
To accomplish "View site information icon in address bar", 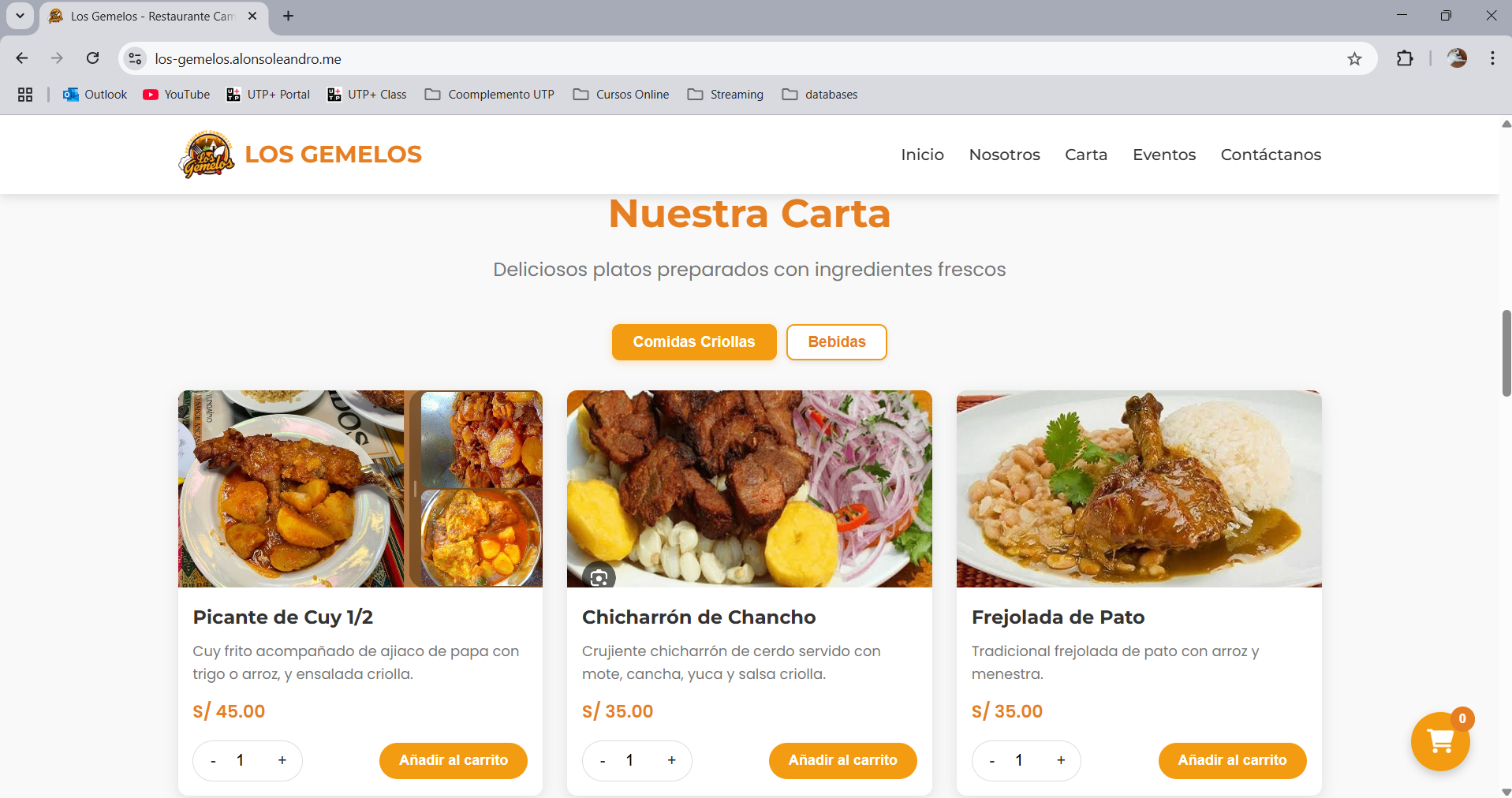I will (x=136, y=59).
